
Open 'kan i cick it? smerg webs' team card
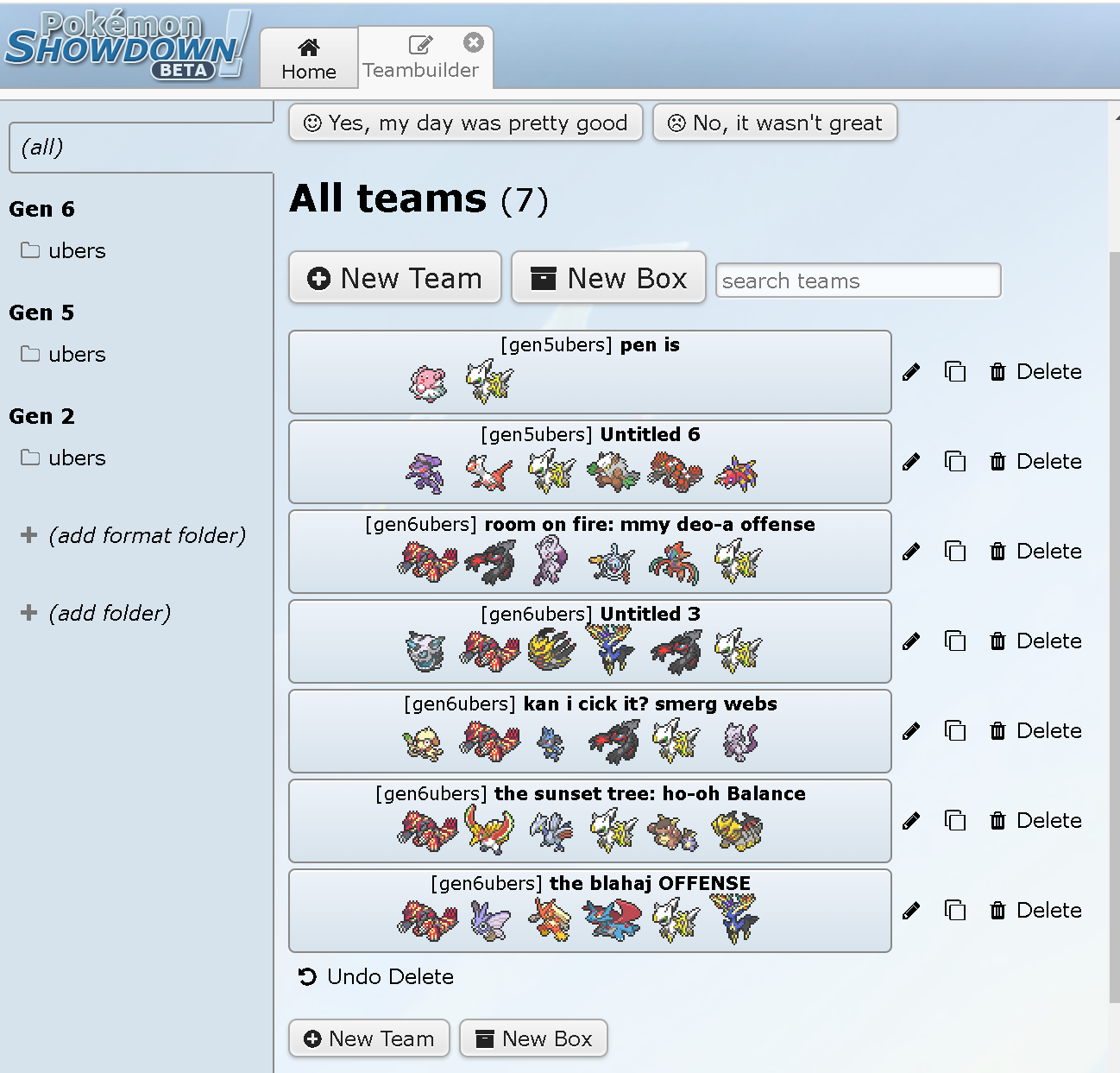point(590,731)
